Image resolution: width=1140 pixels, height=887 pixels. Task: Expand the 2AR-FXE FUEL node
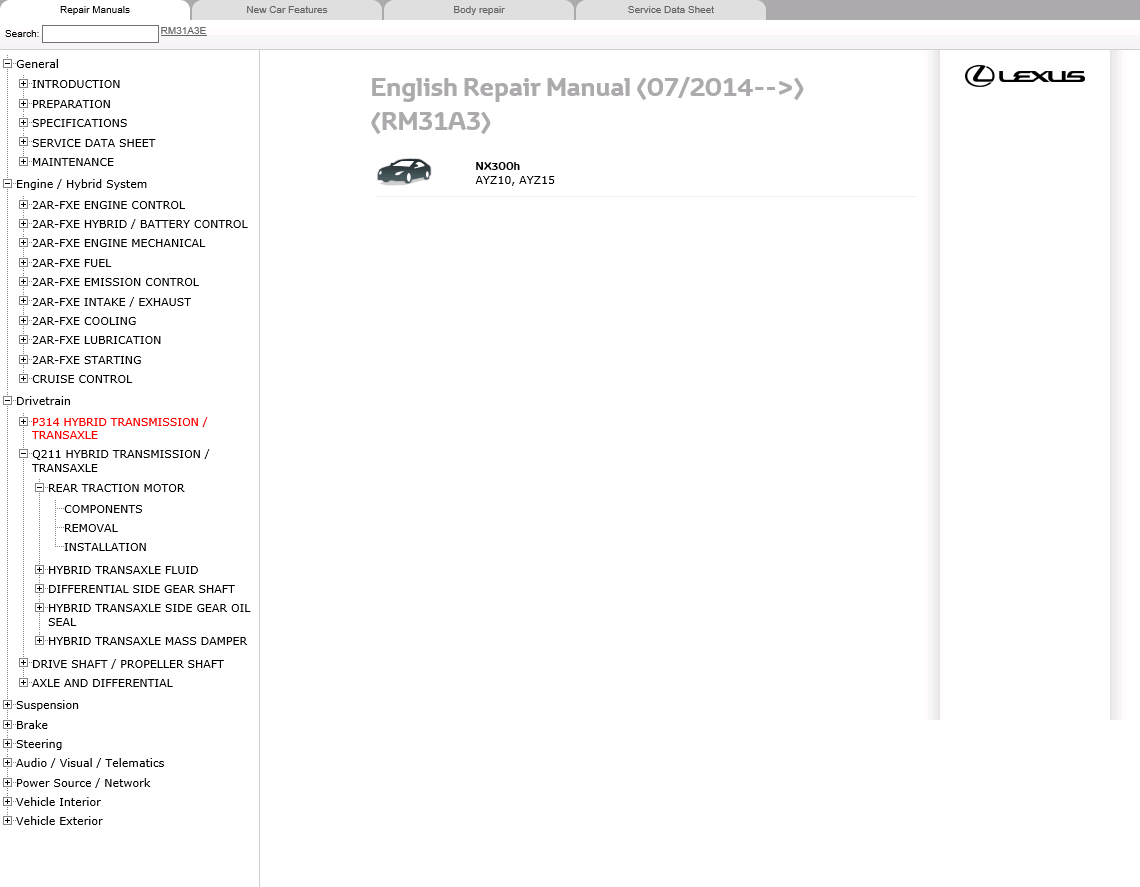pyautogui.click(x=24, y=262)
